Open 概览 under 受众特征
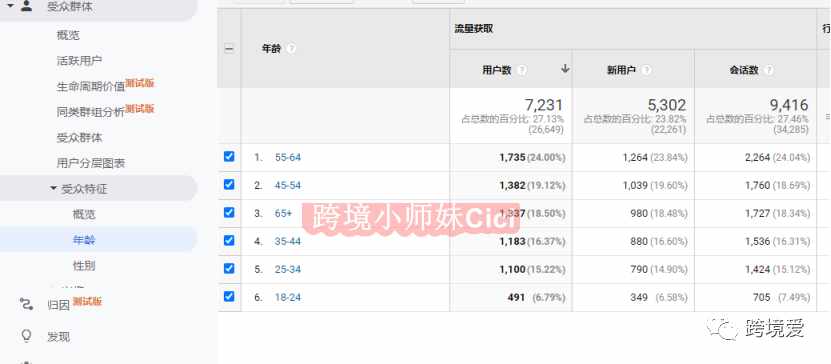Viewport: 831px width, 364px height. pyautogui.click(x=84, y=215)
